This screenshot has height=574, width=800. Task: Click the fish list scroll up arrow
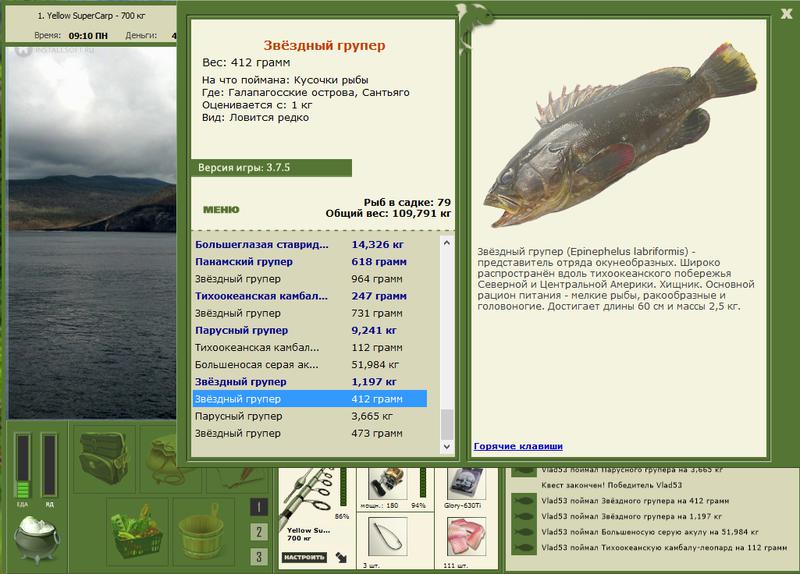tap(446, 243)
